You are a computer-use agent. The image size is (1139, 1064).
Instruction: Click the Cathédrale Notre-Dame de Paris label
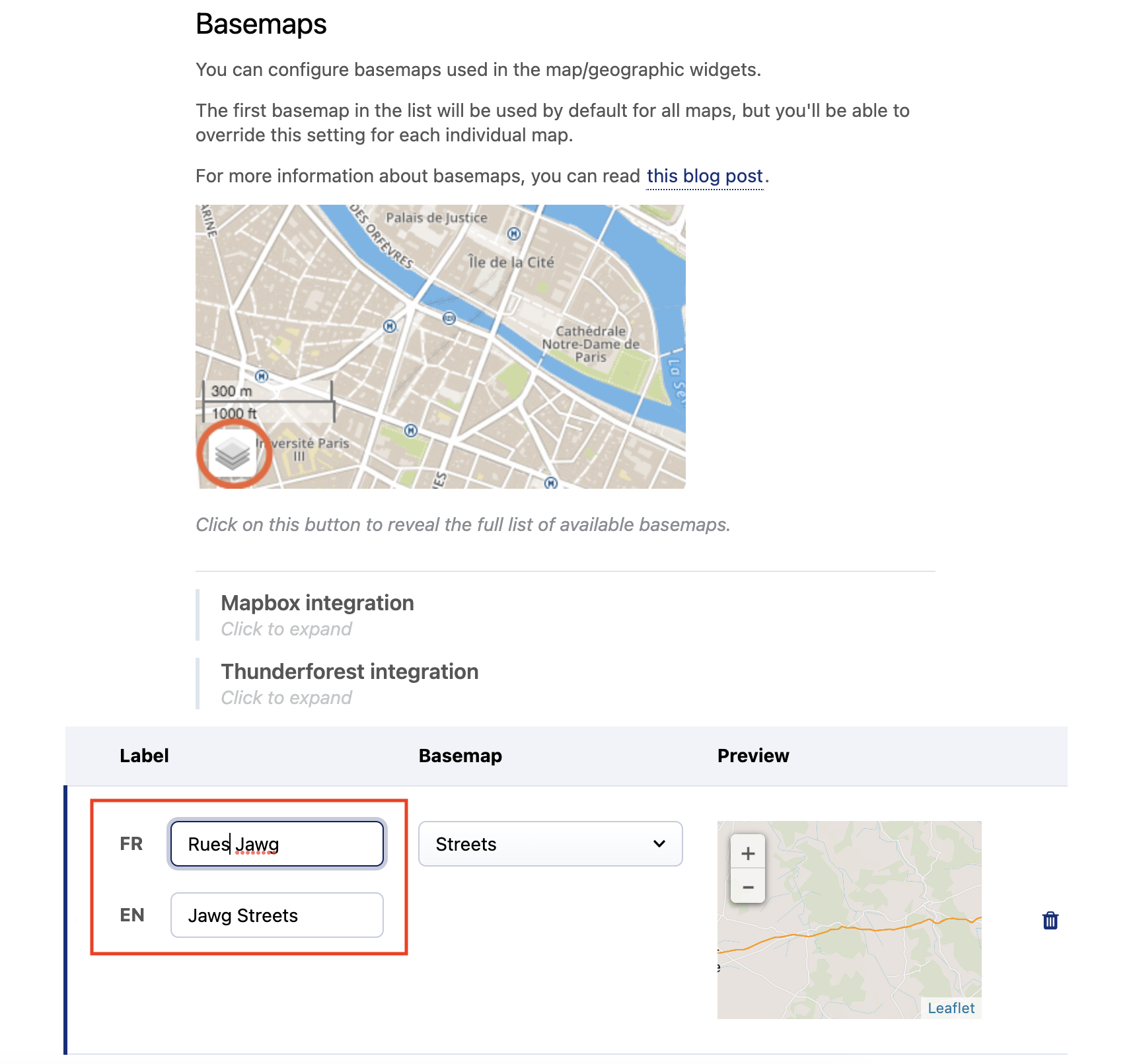(x=591, y=344)
